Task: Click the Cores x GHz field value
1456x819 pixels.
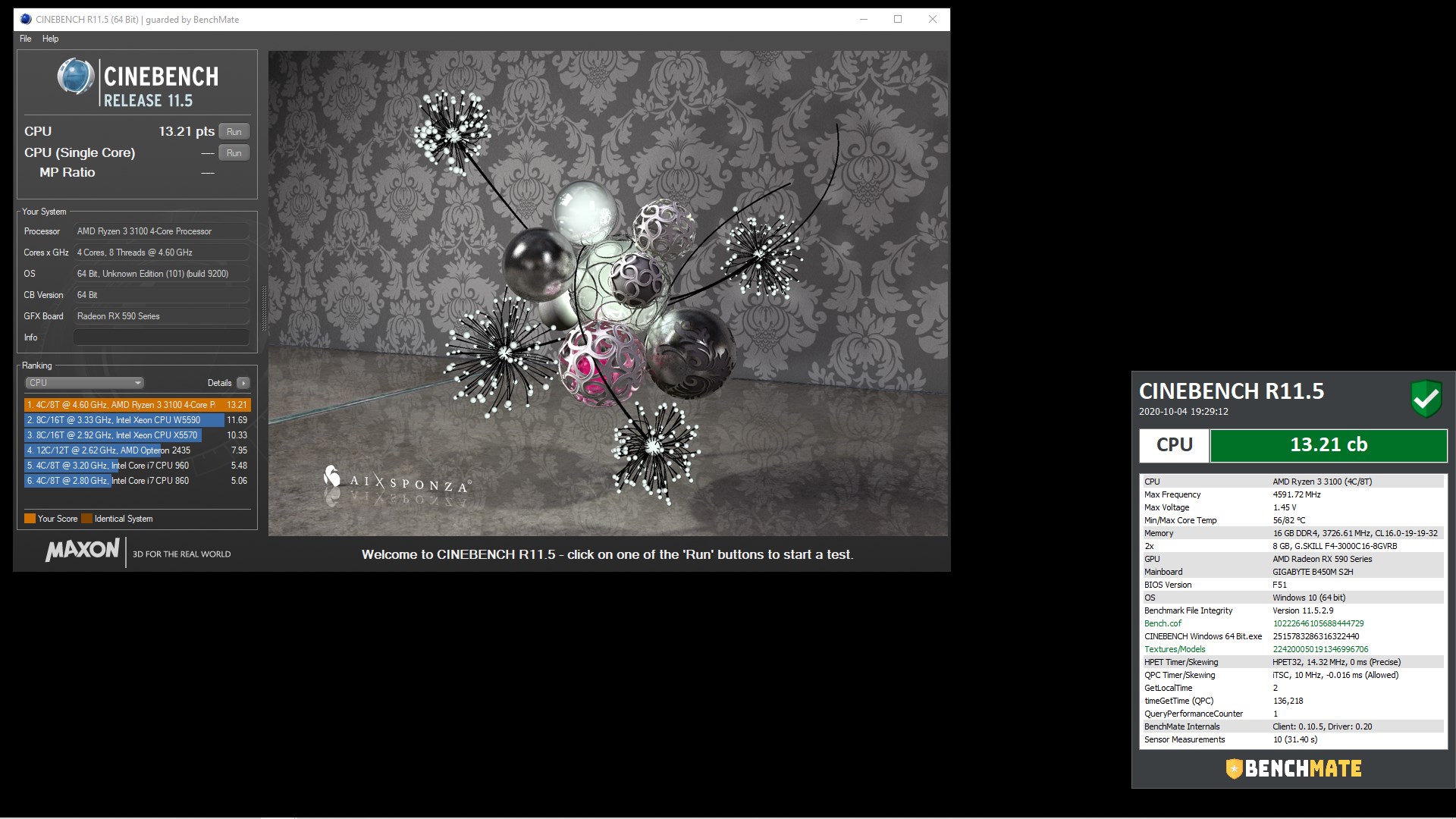Action: 161,253
